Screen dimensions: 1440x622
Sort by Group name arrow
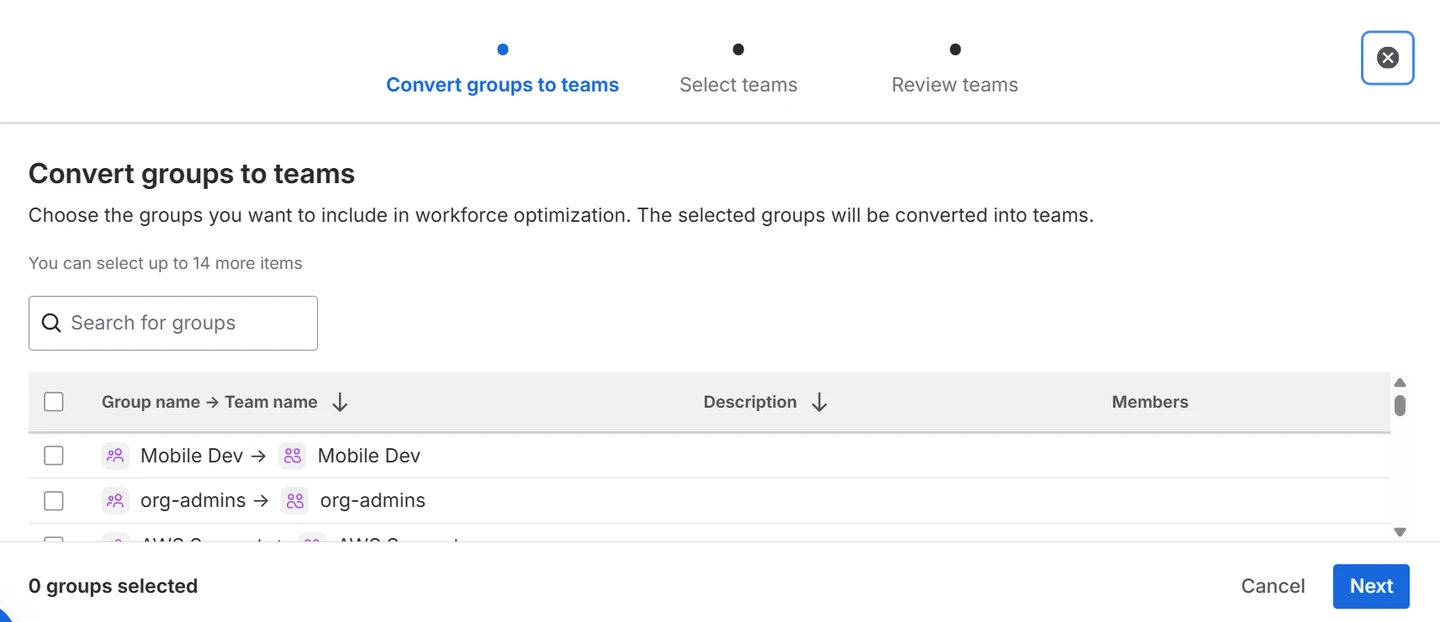340,402
